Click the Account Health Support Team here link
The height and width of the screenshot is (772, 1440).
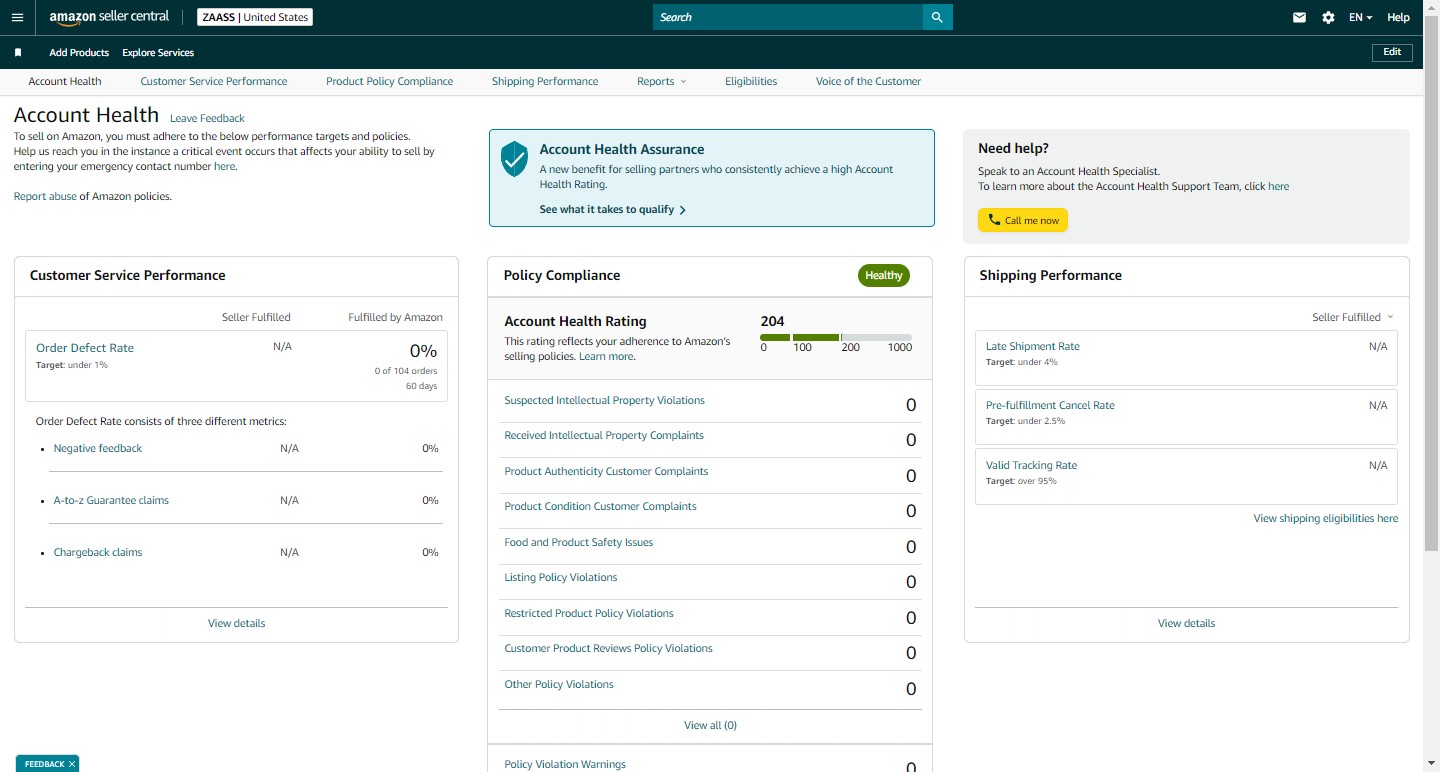[x=1278, y=186]
